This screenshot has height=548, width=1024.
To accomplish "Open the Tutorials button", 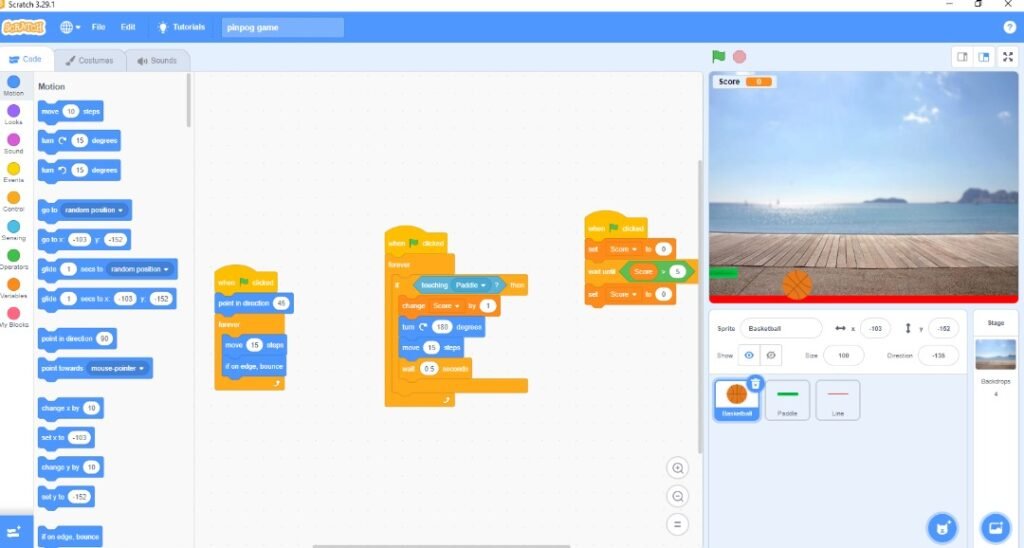I will click(x=181, y=27).
